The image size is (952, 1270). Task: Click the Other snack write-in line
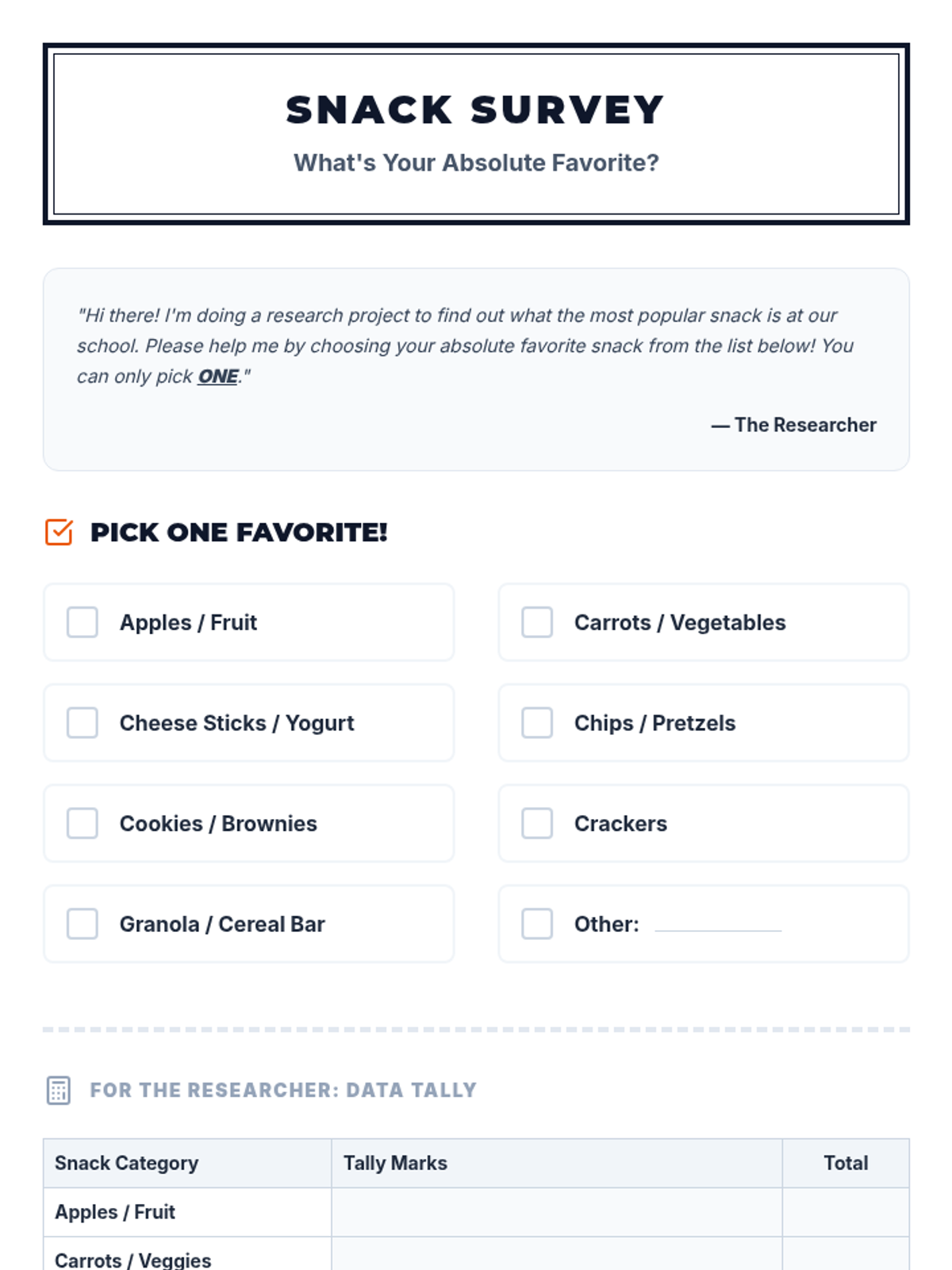tap(718, 926)
